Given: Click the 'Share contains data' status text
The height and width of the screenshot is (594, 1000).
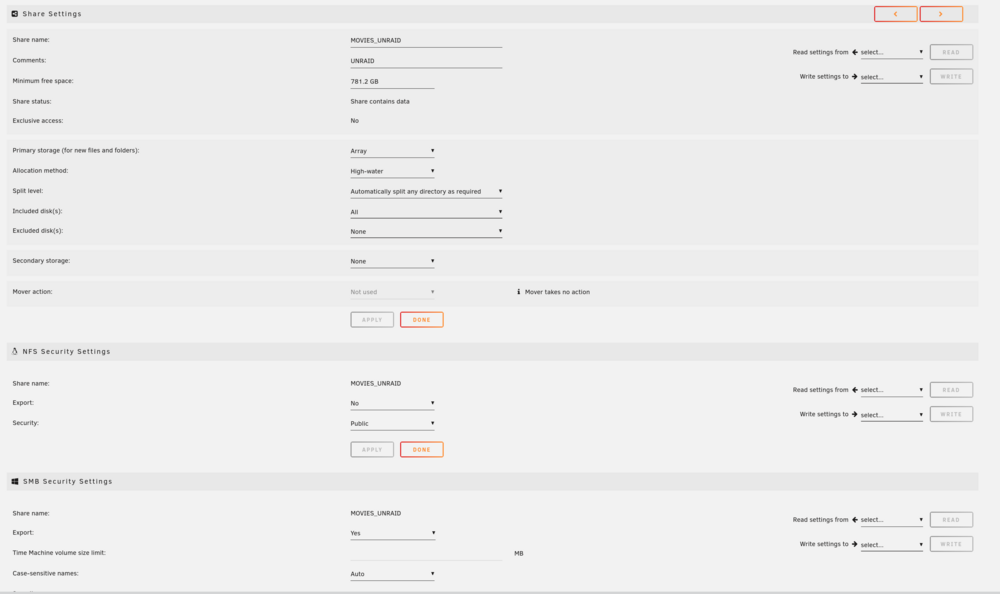Looking at the screenshot, I should click(x=380, y=101).
